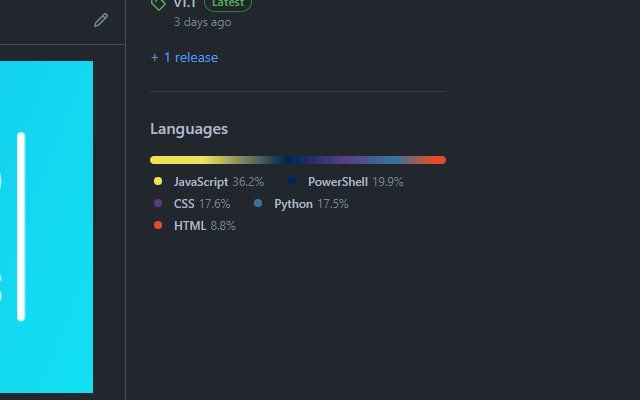640x400 pixels.
Task: Click the dark blue PowerShell dot
Action: (x=292, y=182)
